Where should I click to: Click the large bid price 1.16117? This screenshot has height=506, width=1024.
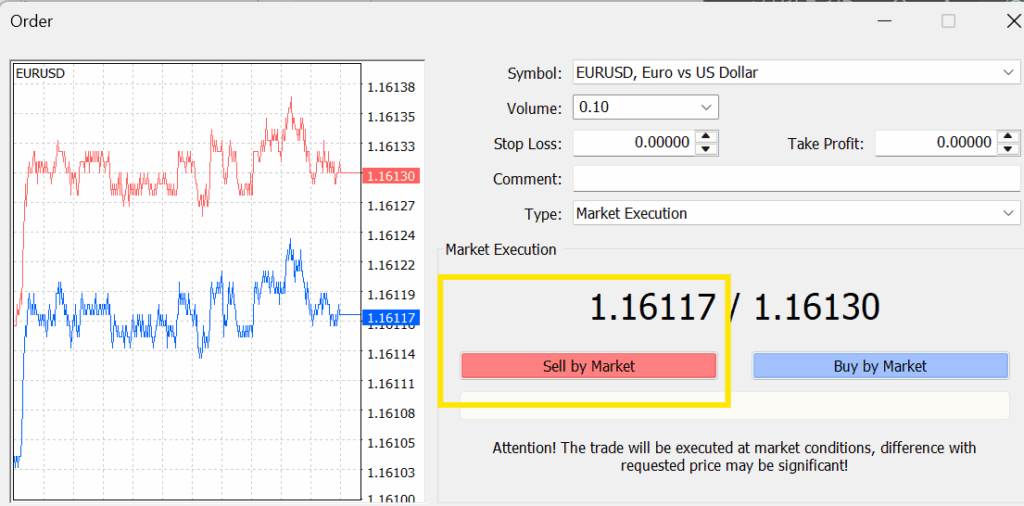(653, 308)
